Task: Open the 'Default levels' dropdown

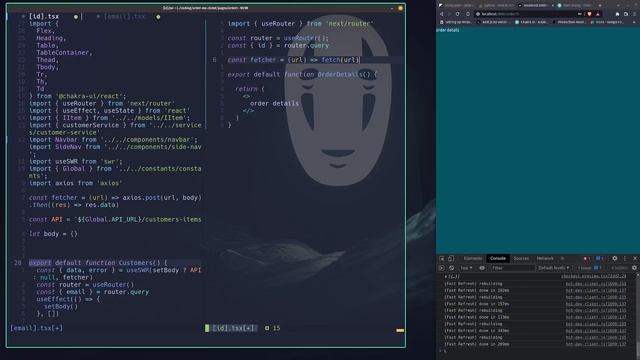Action: [x=553, y=268]
